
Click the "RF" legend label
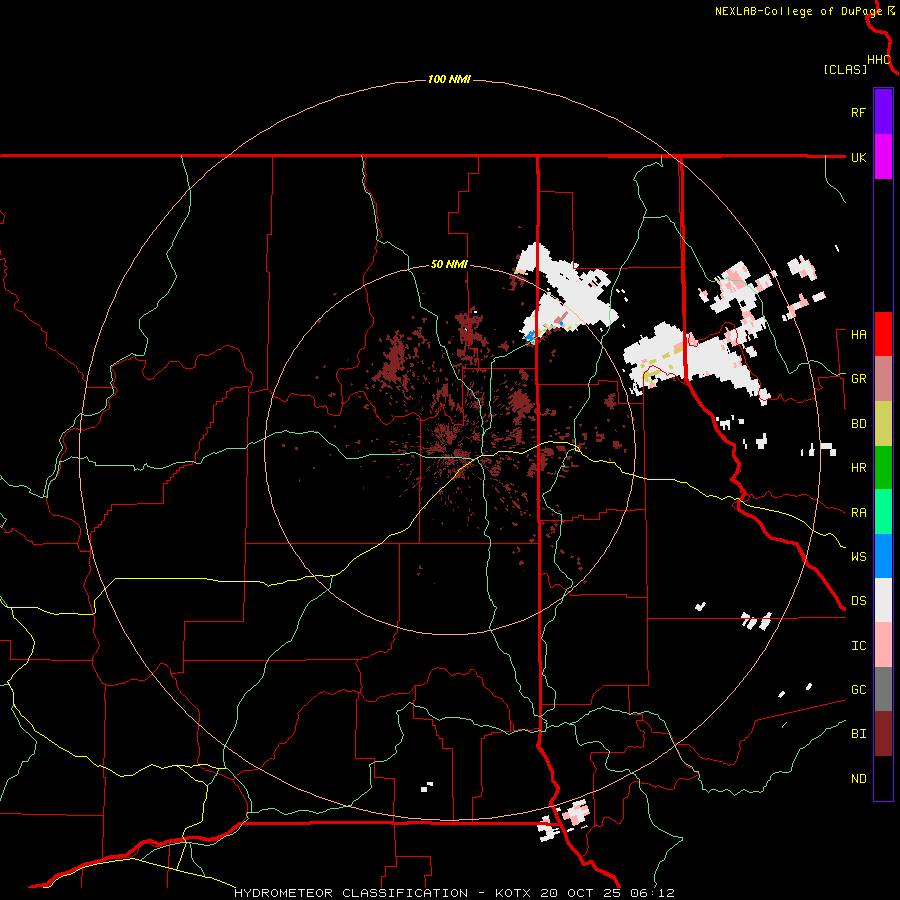[x=858, y=112]
